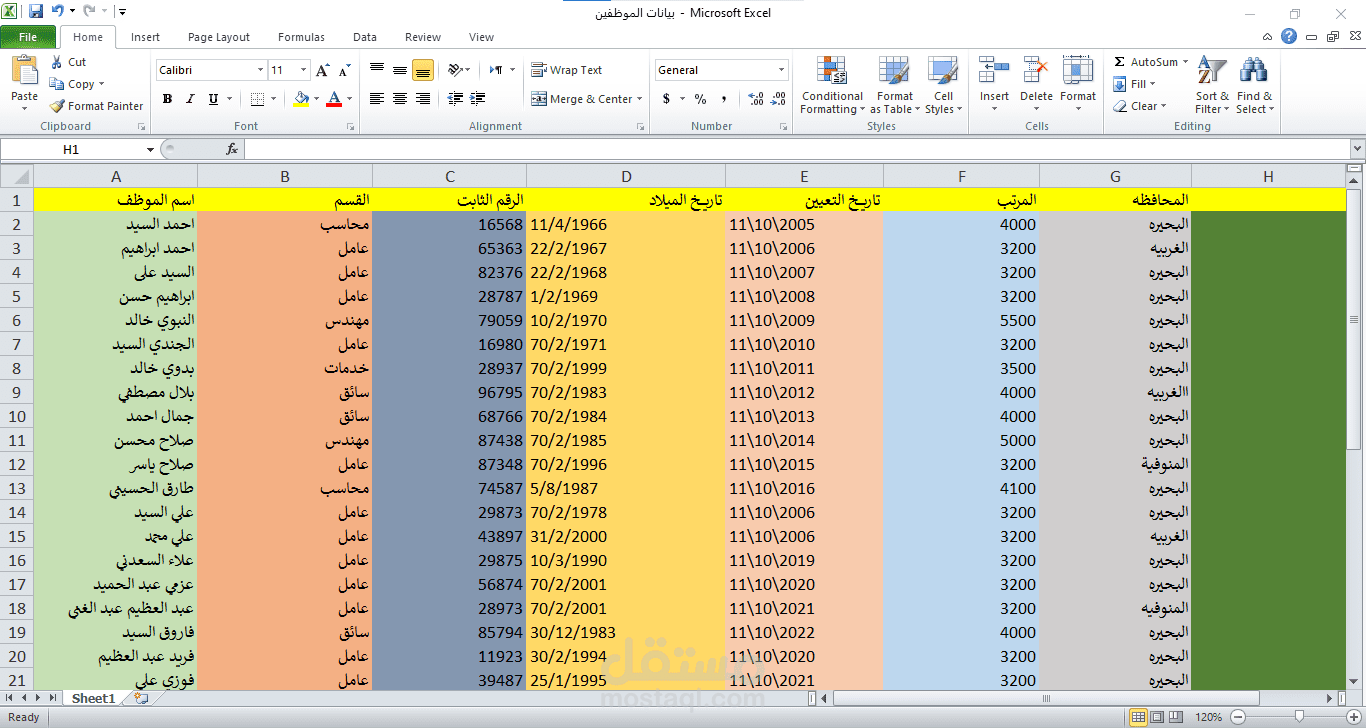
Task: Expand Merge & Center dropdown arrow
Action: (x=640, y=99)
